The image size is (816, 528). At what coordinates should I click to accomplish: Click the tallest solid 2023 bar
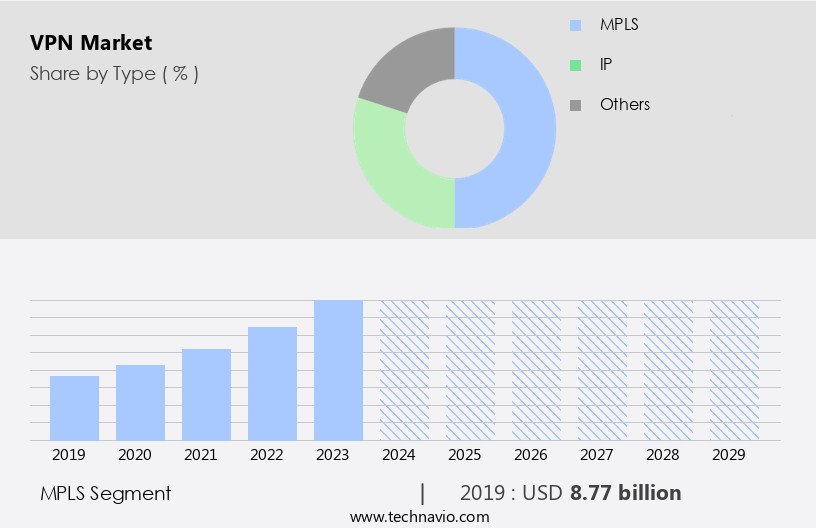(x=338, y=370)
